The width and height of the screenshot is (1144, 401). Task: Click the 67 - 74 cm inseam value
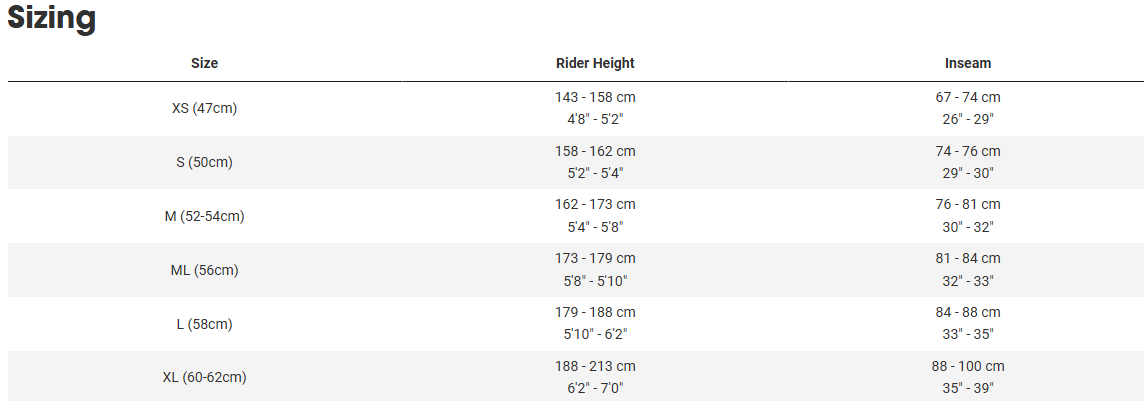coord(968,98)
